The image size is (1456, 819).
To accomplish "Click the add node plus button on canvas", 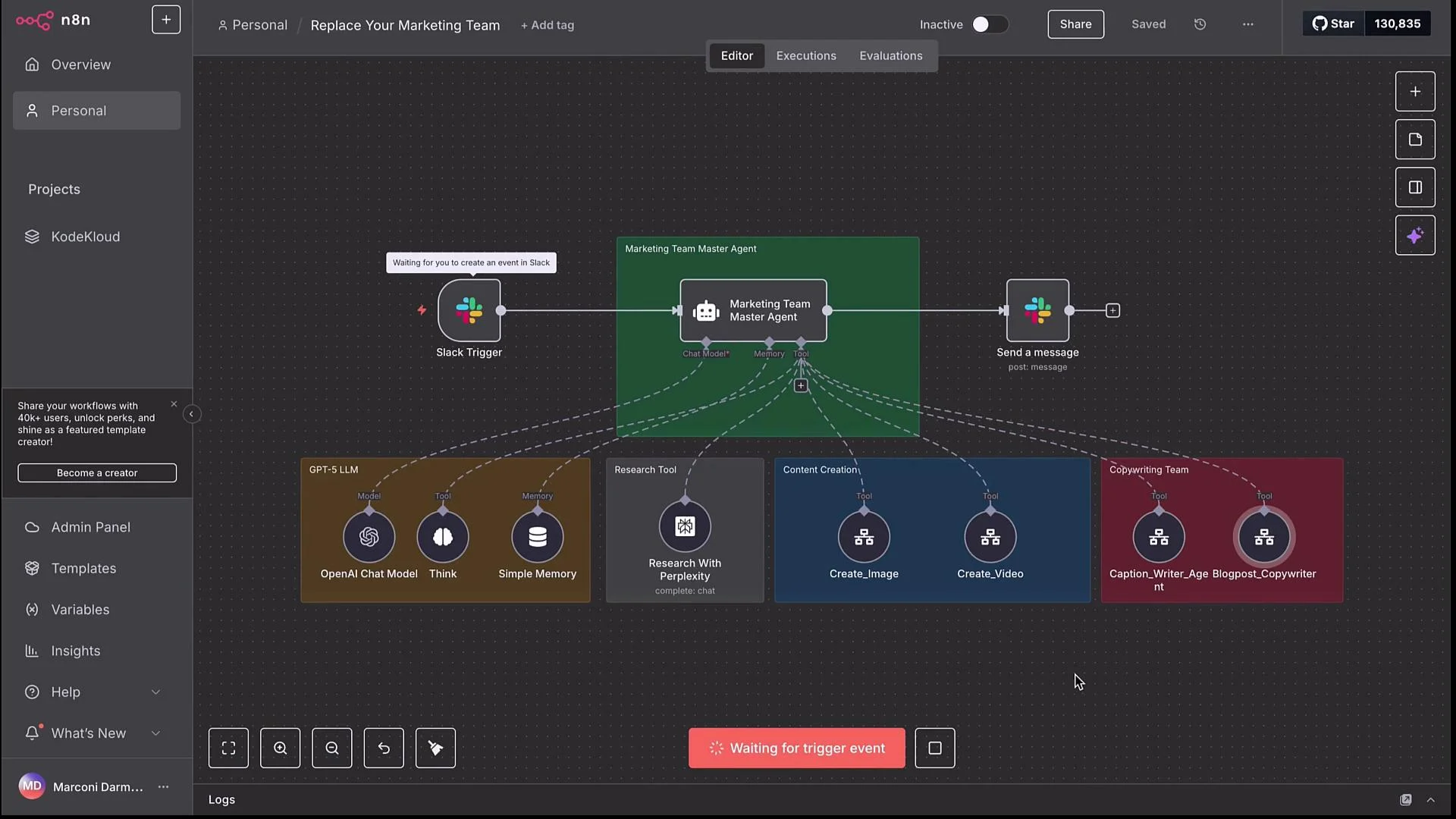I will click(x=1415, y=92).
